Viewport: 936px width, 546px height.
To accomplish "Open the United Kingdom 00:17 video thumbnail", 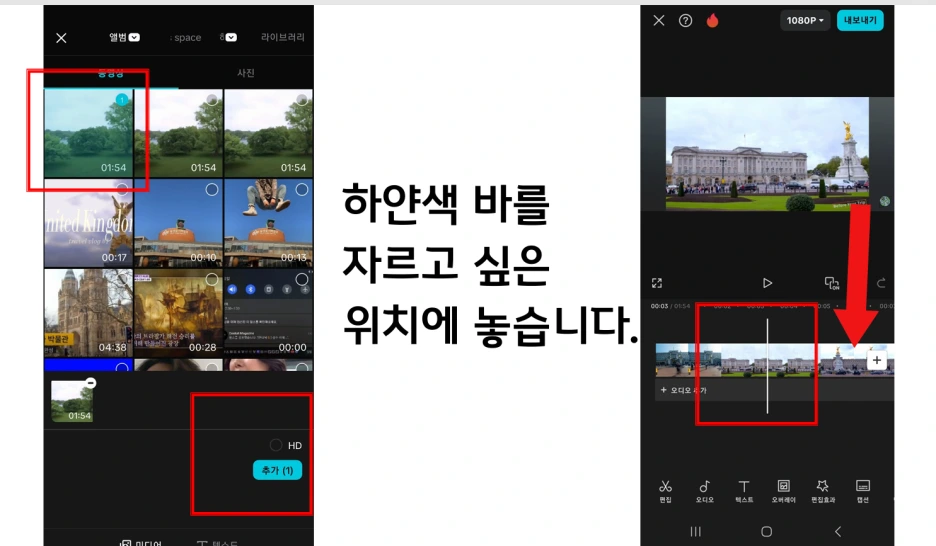I will pyautogui.click(x=88, y=223).
